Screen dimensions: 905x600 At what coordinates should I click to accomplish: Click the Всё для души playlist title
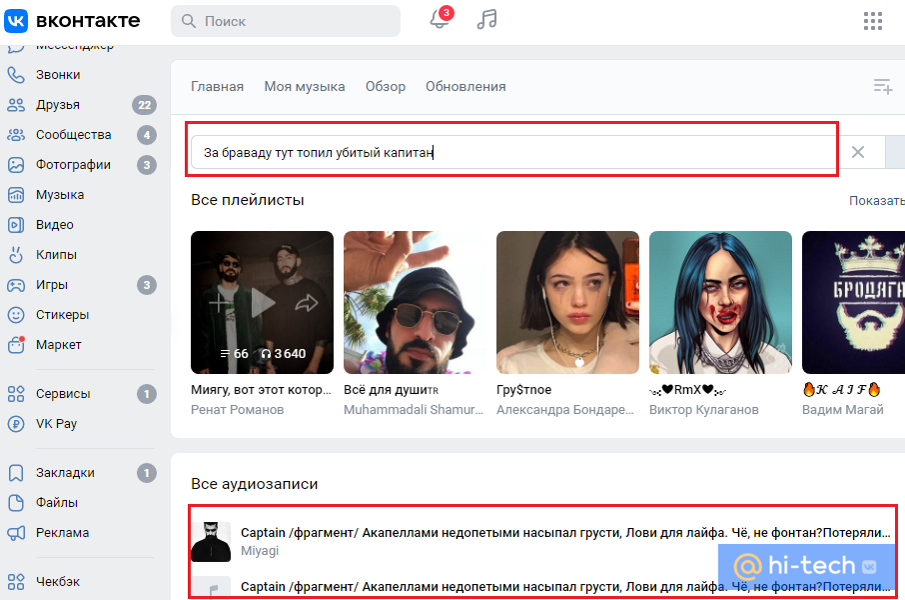(x=391, y=390)
